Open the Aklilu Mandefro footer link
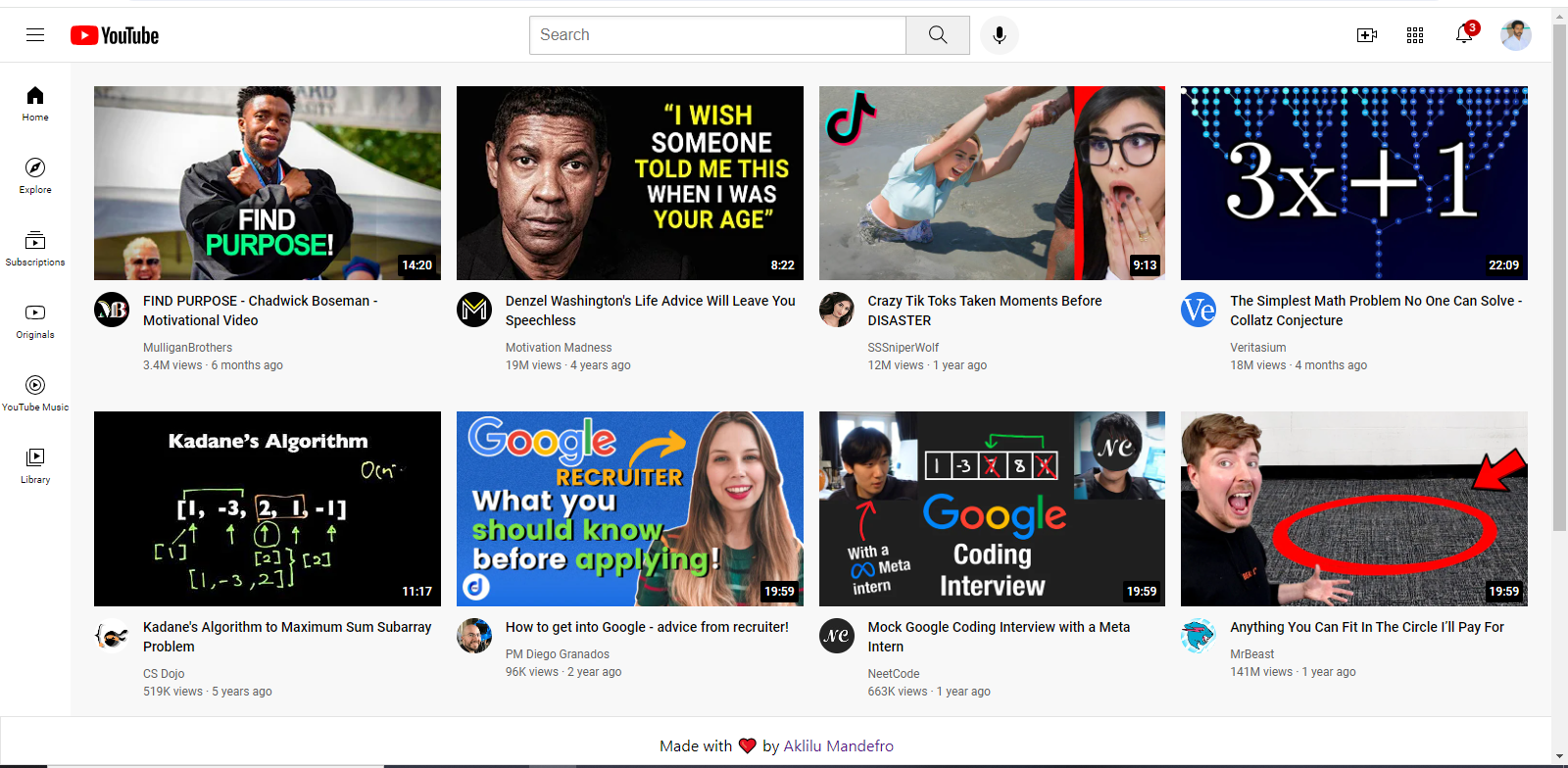This screenshot has width=1568, height=768. 839,745
